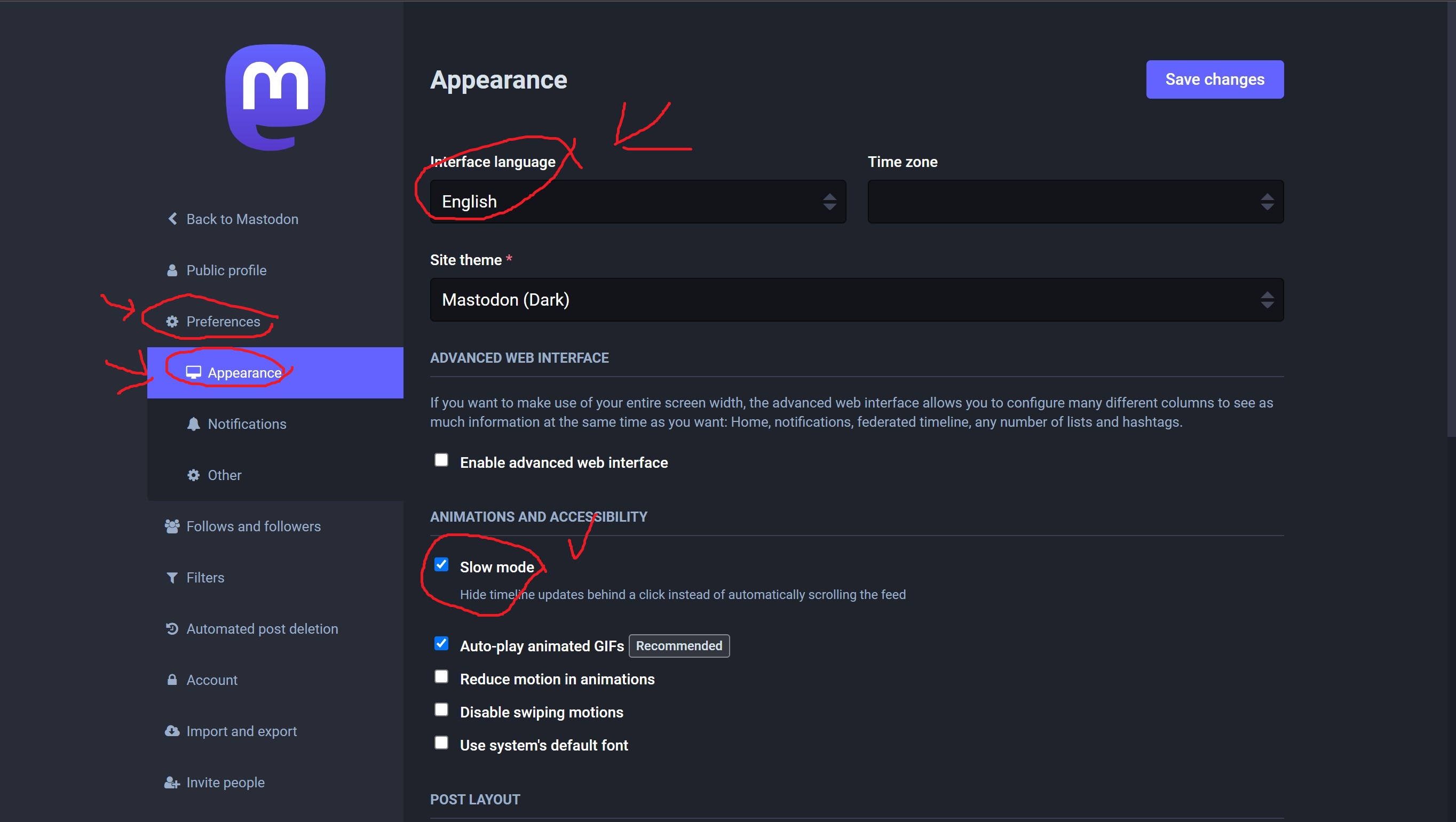Click the Import and export cloud icon
The image size is (1456, 822).
click(x=172, y=731)
